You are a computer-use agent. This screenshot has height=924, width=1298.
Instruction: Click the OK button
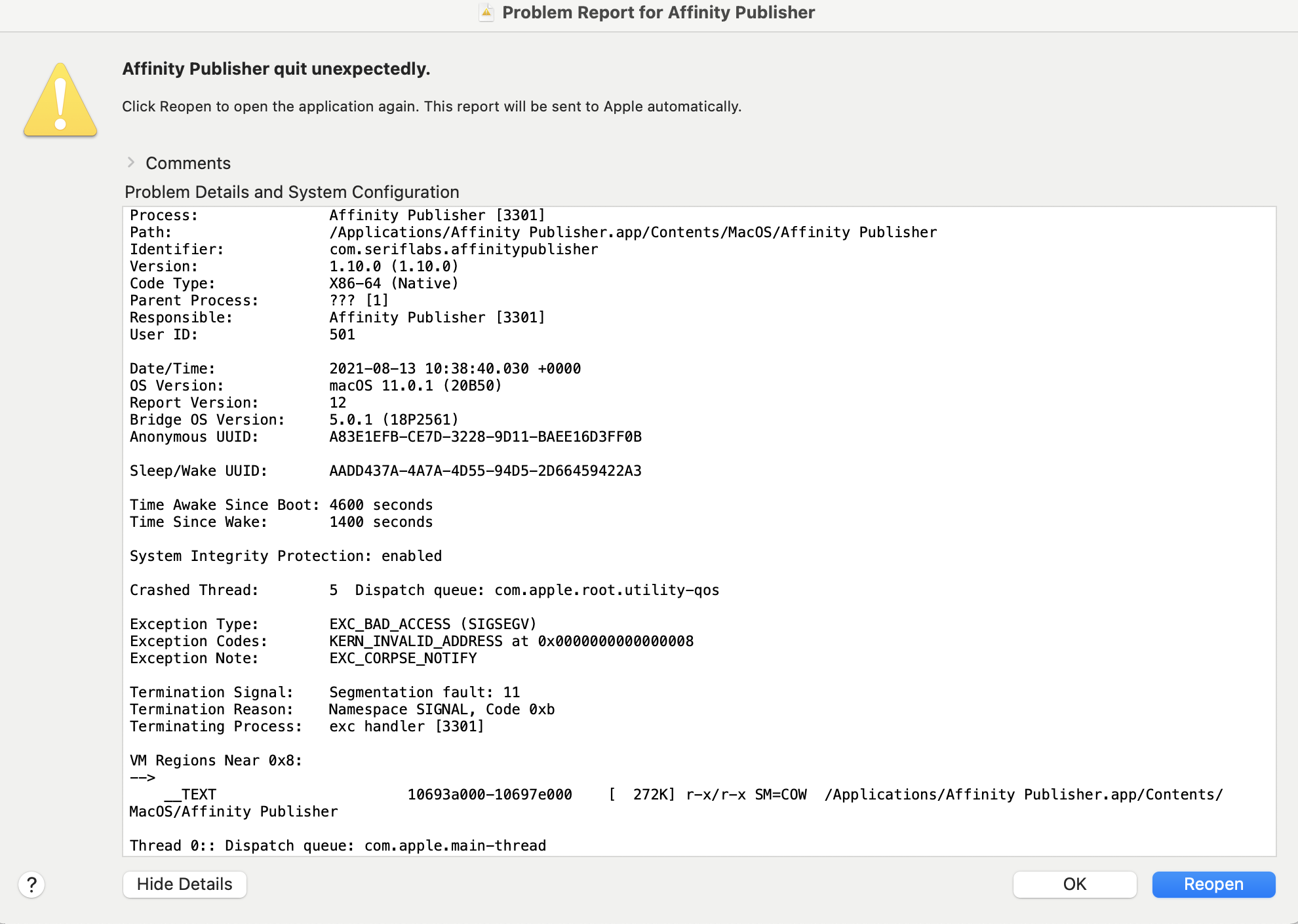[1075, 885]
